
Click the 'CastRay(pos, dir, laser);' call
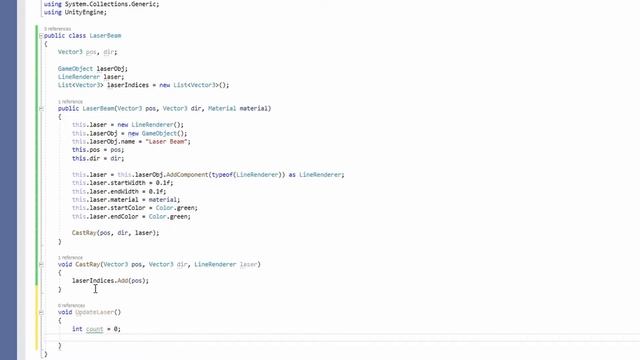coord(116,233)
